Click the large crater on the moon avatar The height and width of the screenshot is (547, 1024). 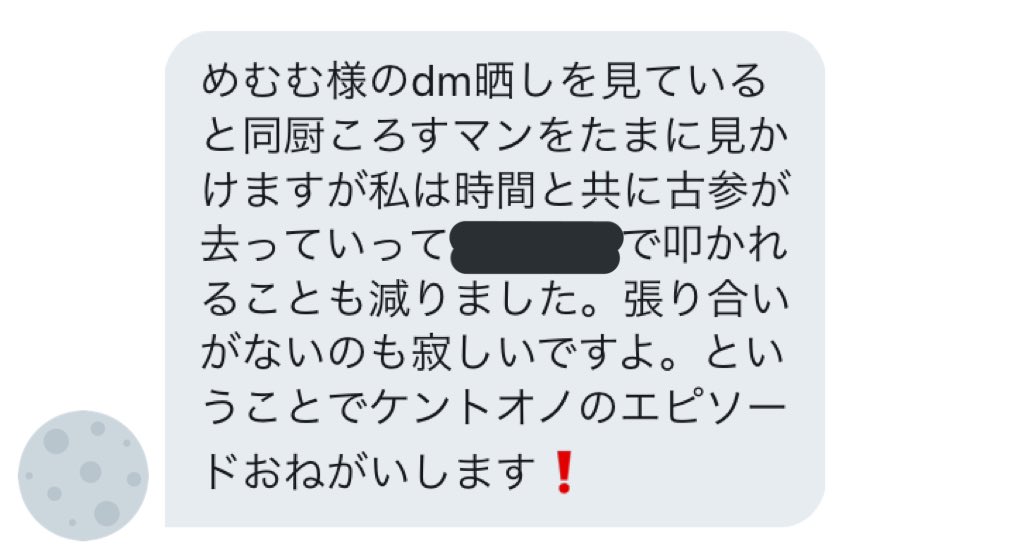[106, 513]
